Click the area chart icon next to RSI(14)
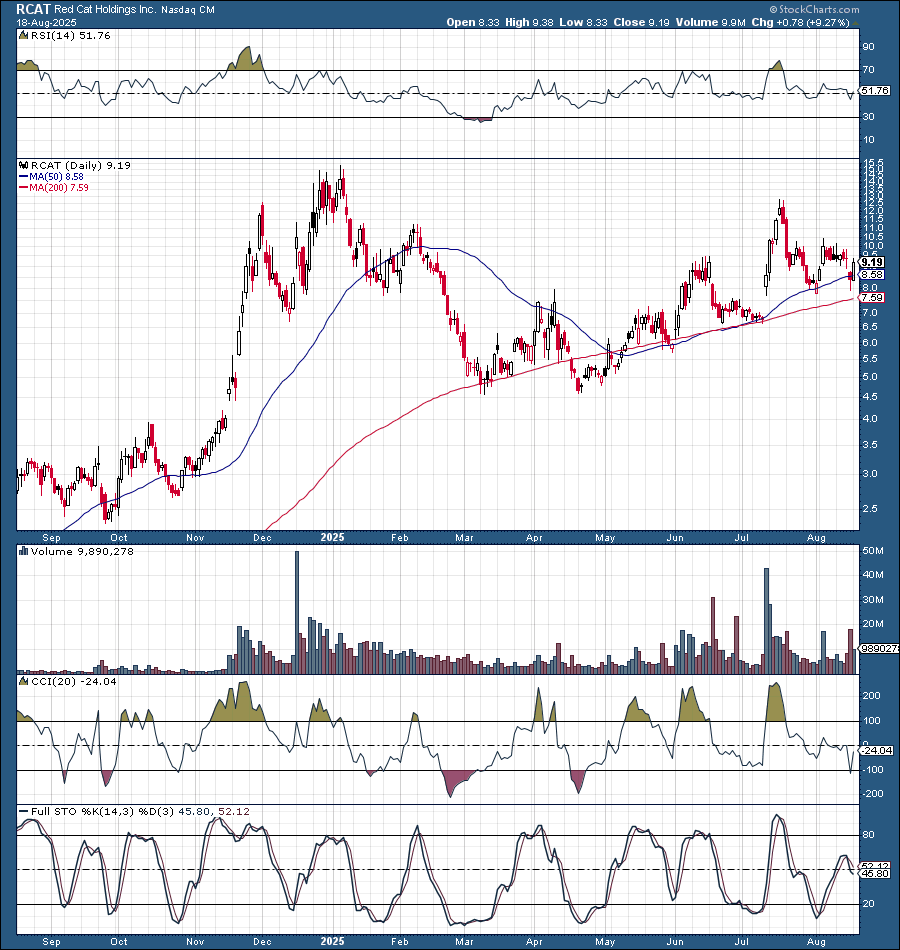 click(x=21, y=33)
